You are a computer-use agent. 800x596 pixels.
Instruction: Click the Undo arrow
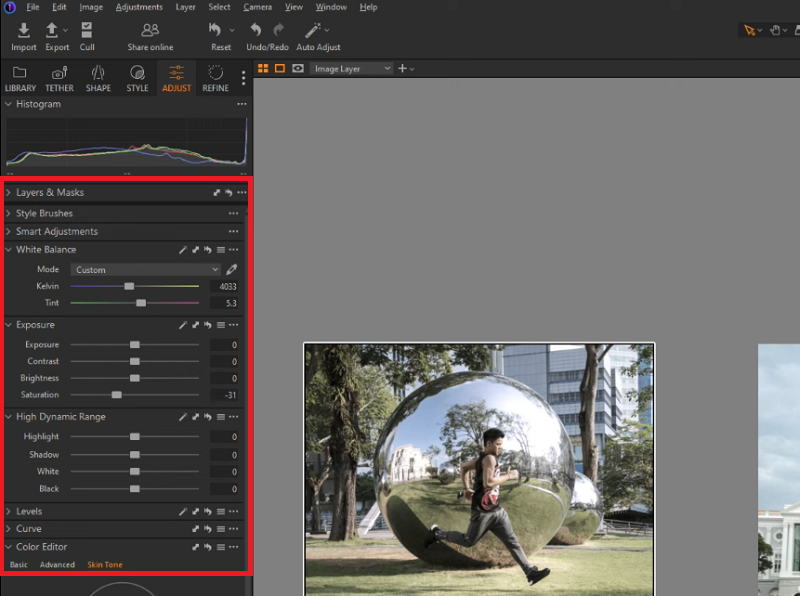[x=256, y=31]
